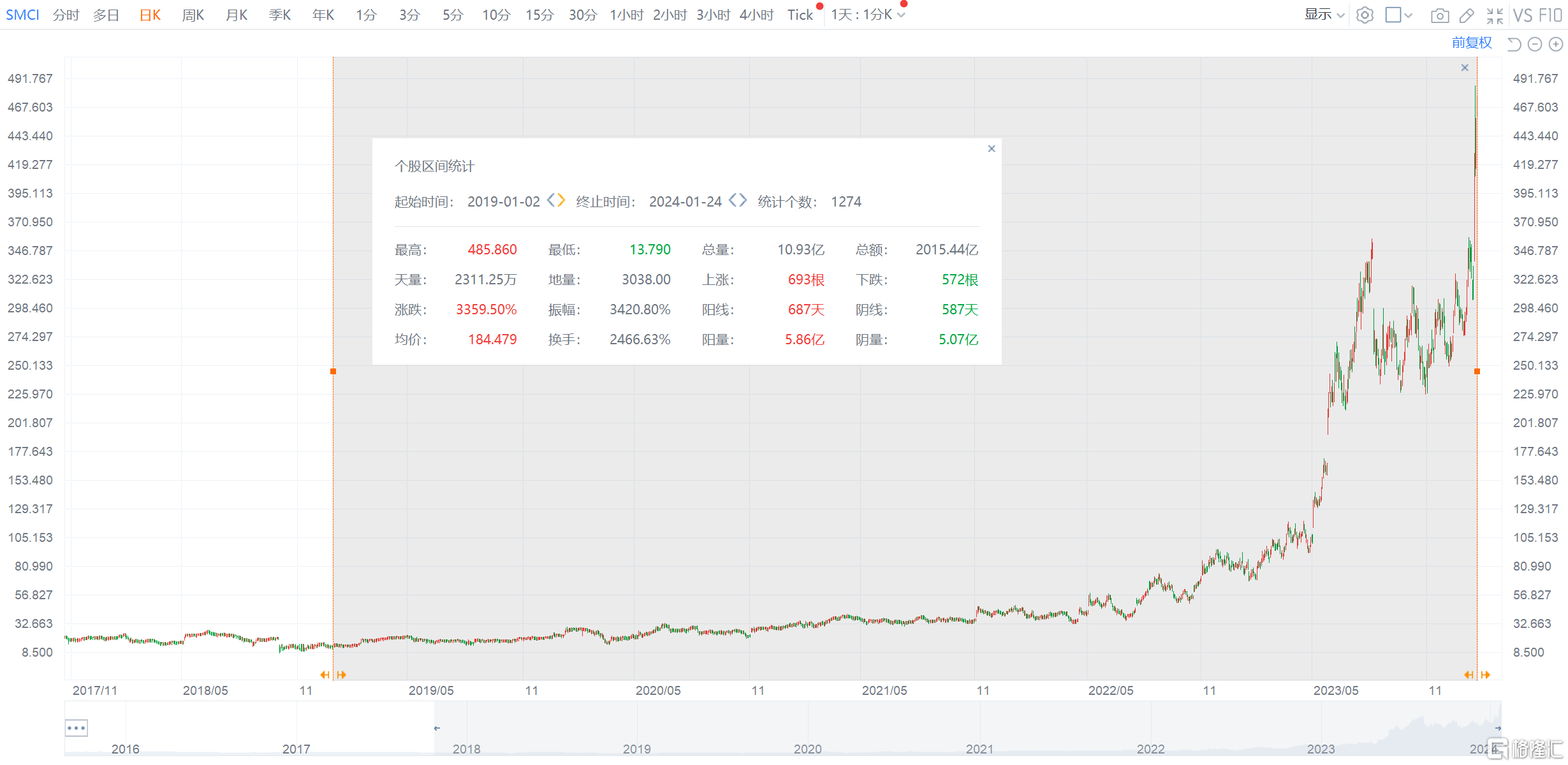The image size is (1568, 765).
Task: Open F10 company info button
Action: tap(1550, 15)
